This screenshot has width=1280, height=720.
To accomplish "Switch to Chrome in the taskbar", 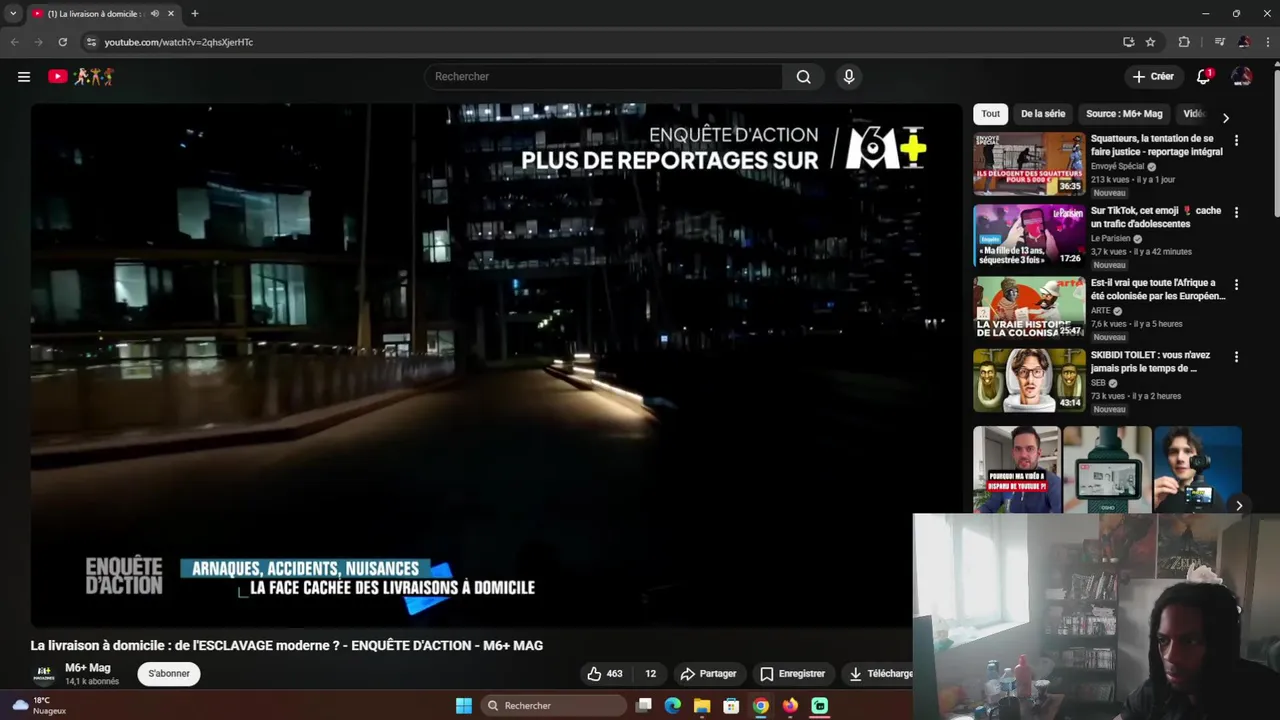I will point(761,706).
